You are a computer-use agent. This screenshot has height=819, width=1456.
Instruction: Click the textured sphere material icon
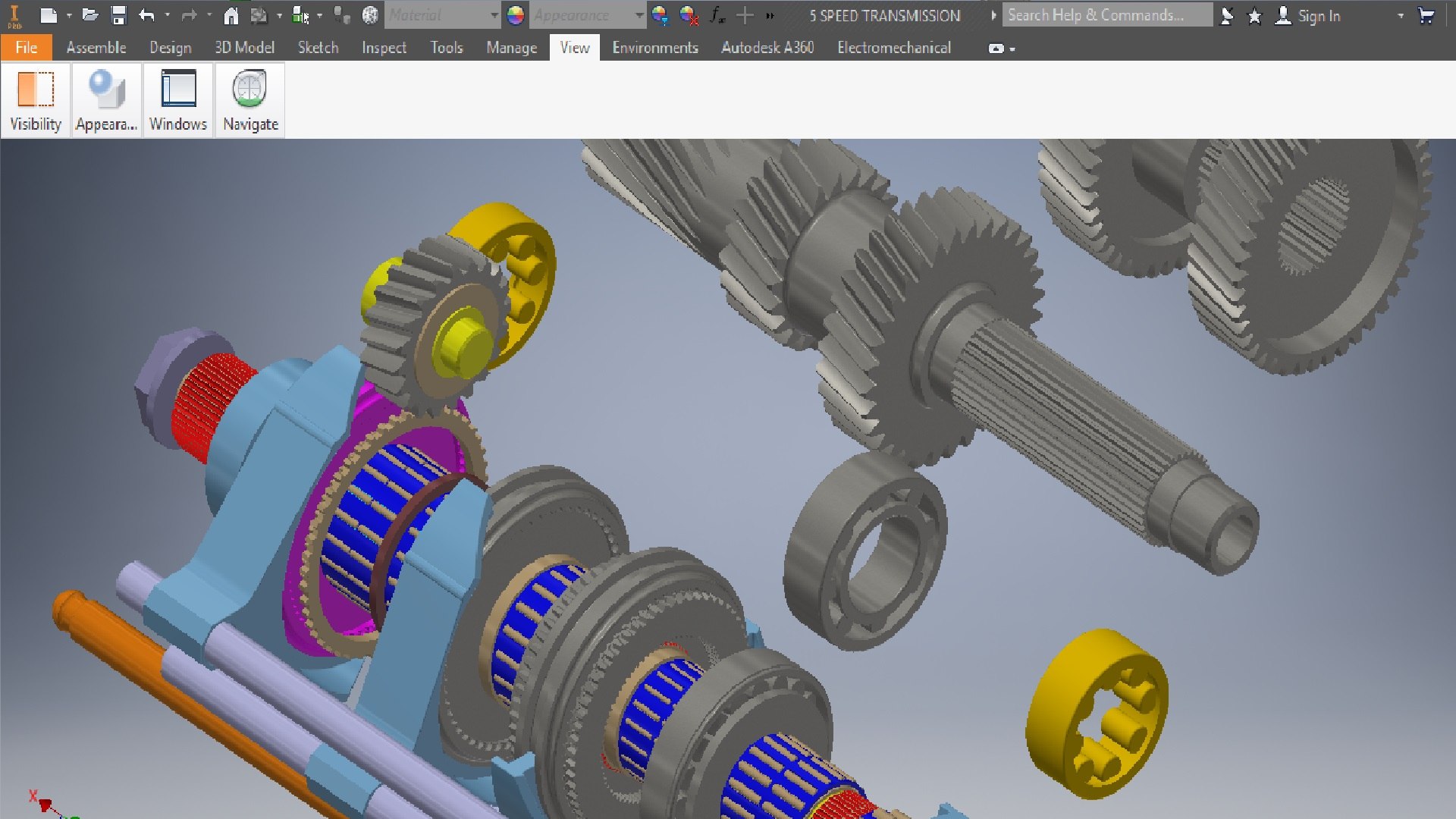(x=370, y=15)
